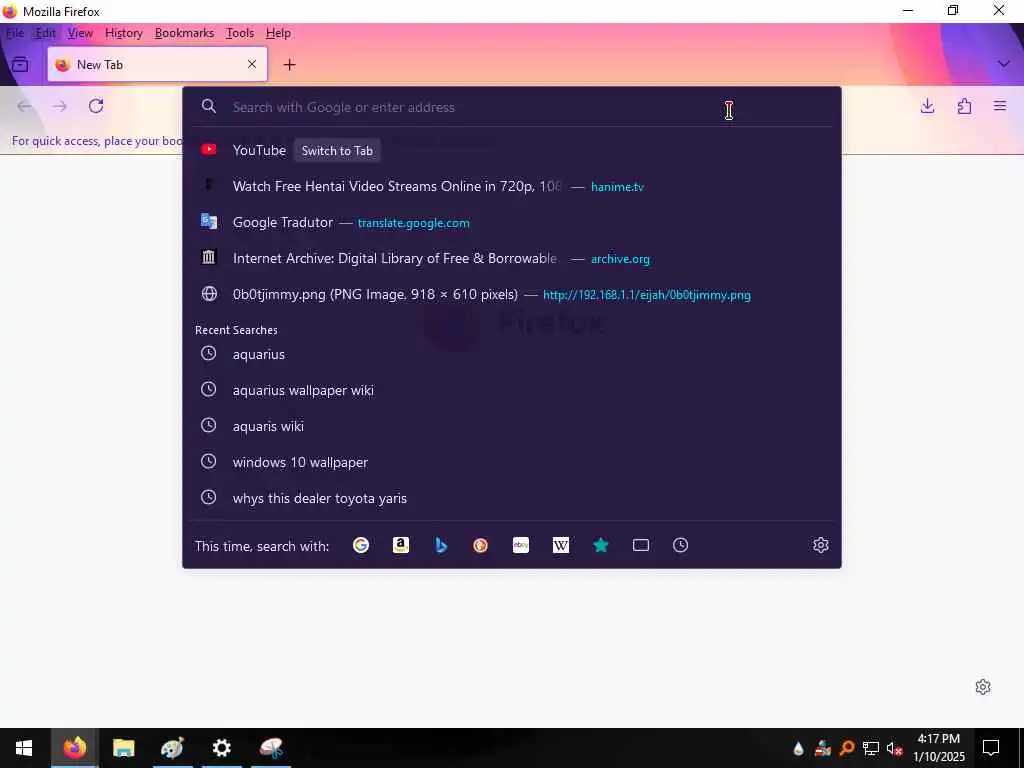Open Settings gear on the taskbar
This screenshot has height=768, width=1024.
pos(221,748)
